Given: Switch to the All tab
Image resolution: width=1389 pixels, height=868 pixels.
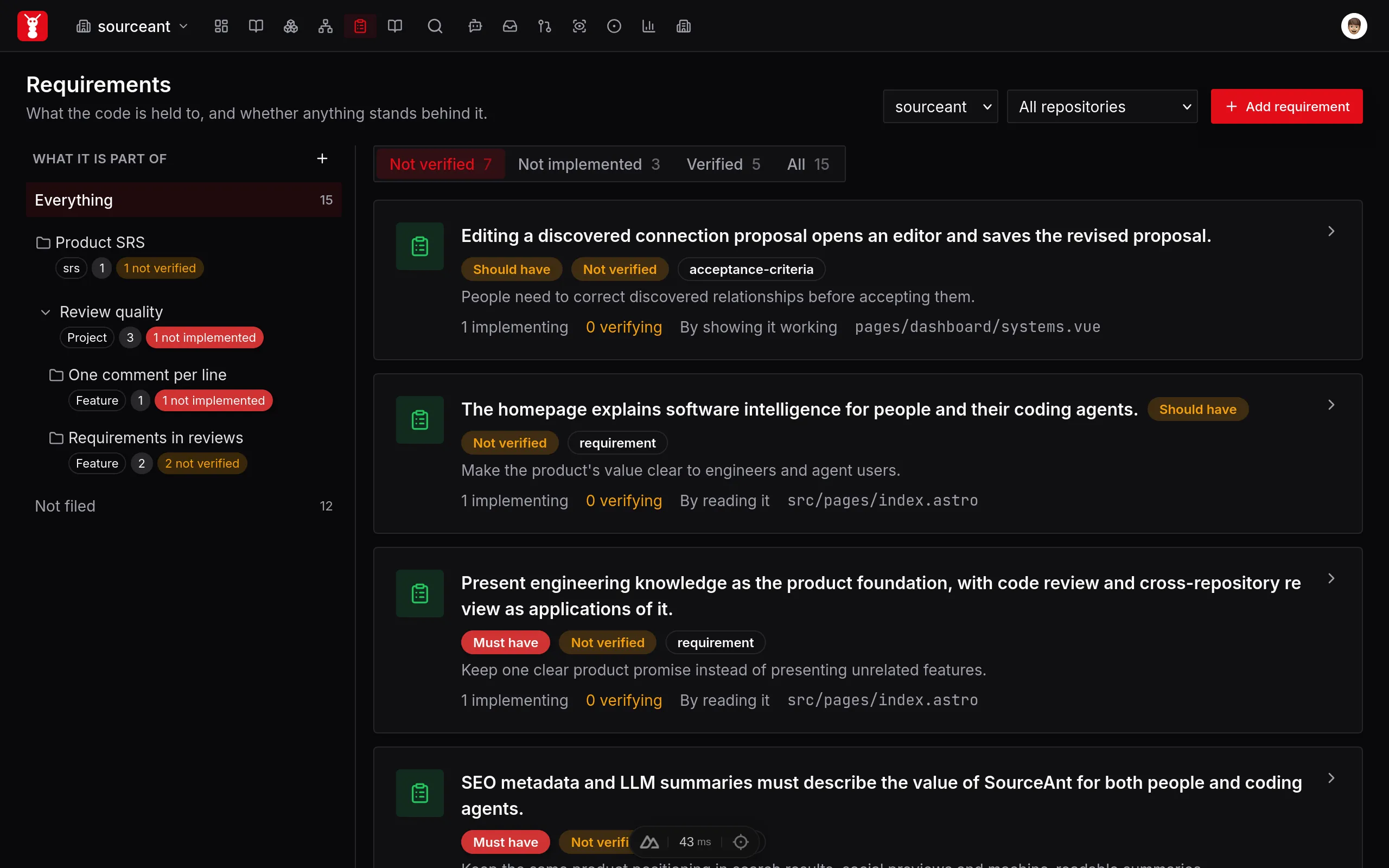Looking at the screenshot, I should [807, 164].
